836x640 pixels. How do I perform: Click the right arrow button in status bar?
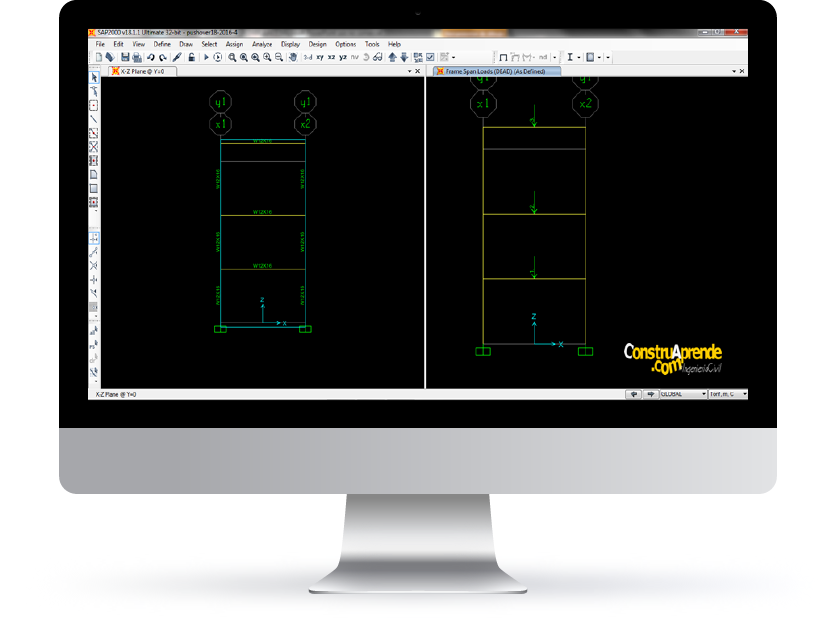coord(650,394)
